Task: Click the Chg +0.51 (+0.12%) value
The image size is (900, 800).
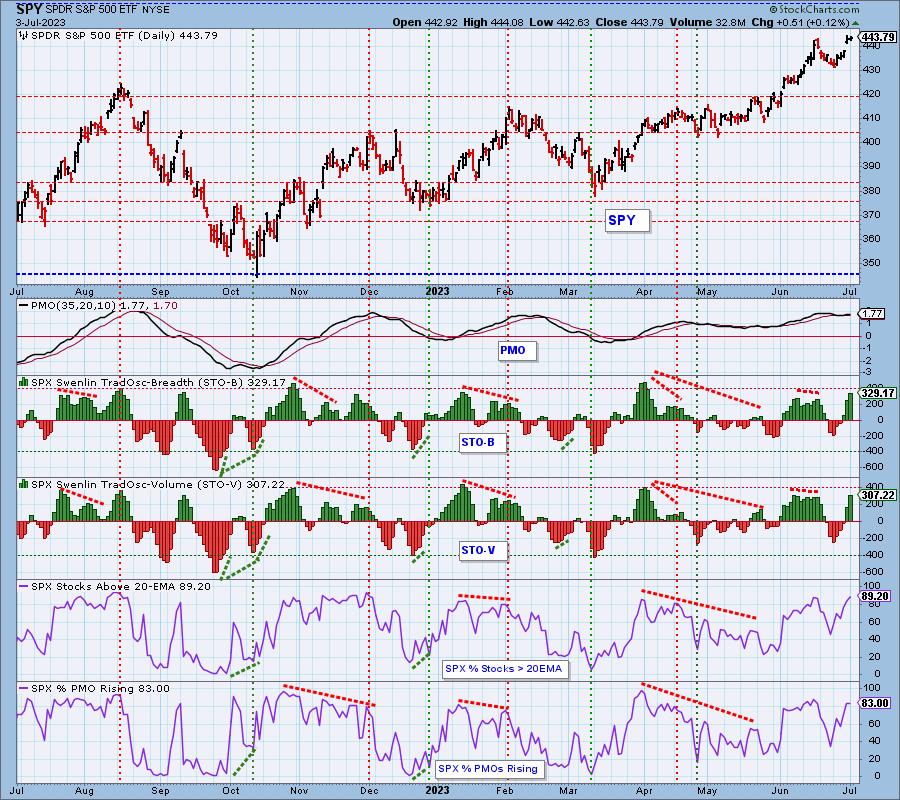Action: coord(800,23)
